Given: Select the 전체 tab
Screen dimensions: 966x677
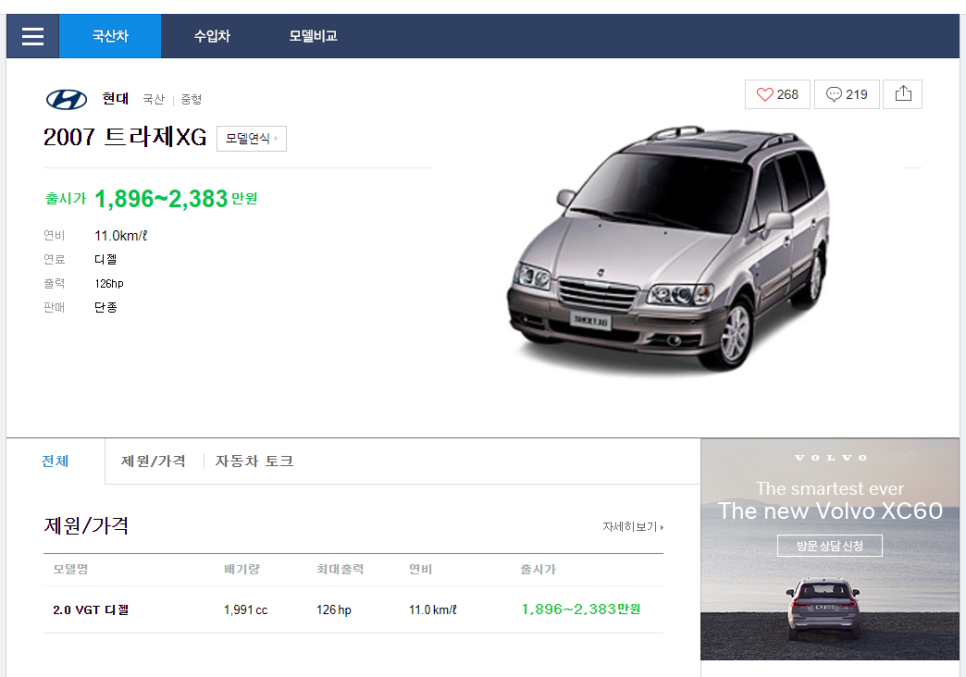Looking at the screenshot, I should point(55,461).
